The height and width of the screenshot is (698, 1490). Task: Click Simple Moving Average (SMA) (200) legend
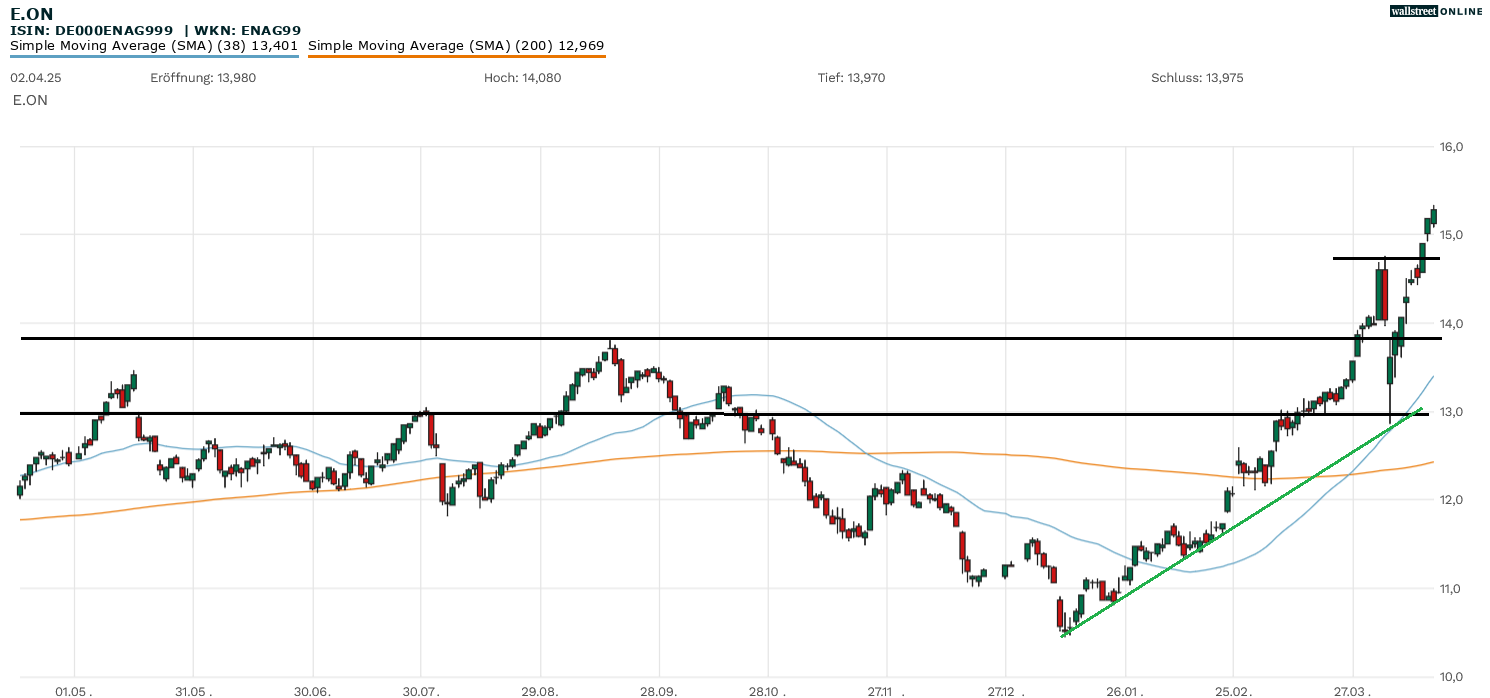pyautogui.click(x=456, y=46)
